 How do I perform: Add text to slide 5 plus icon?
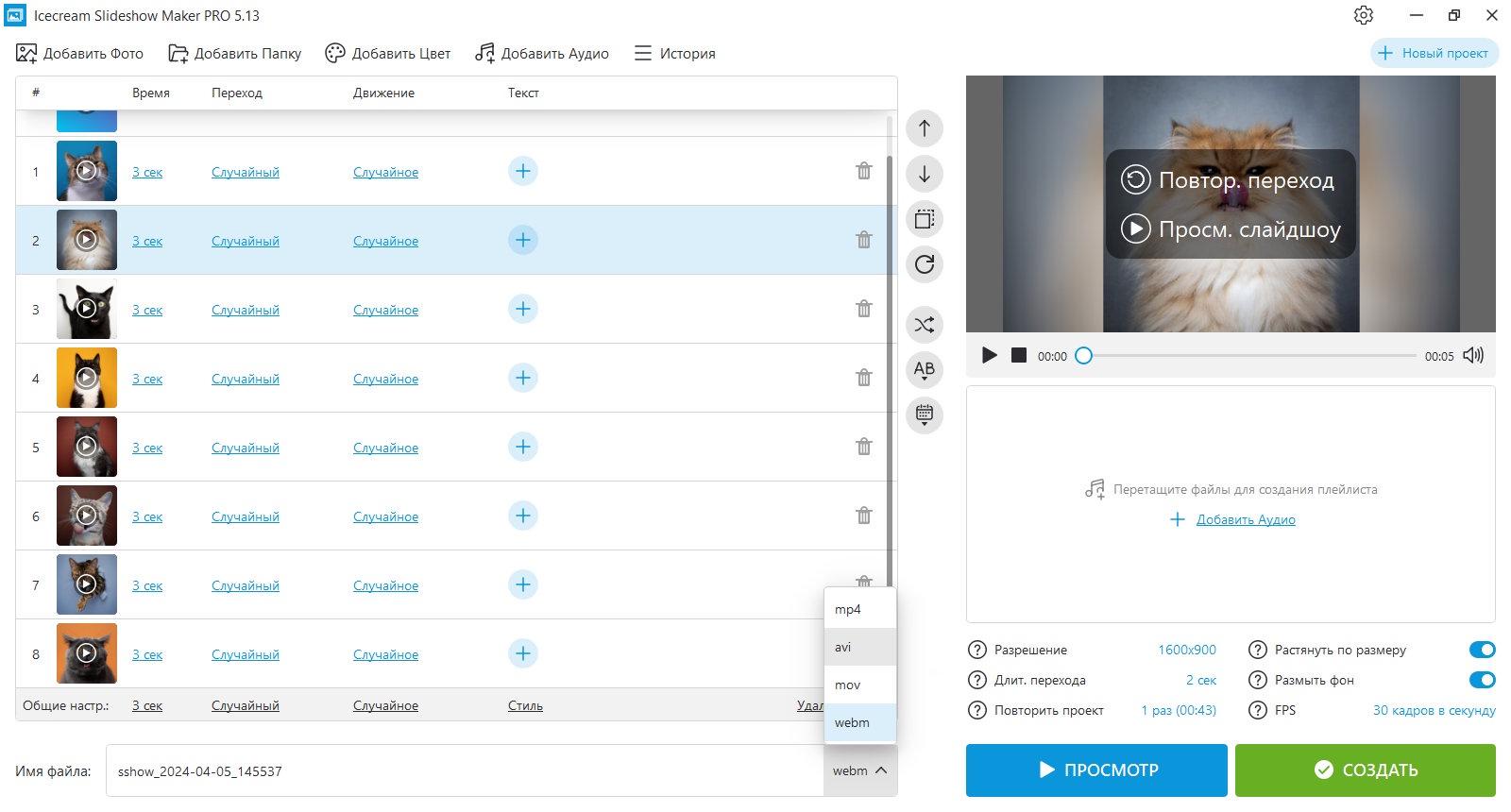[522, 447]
